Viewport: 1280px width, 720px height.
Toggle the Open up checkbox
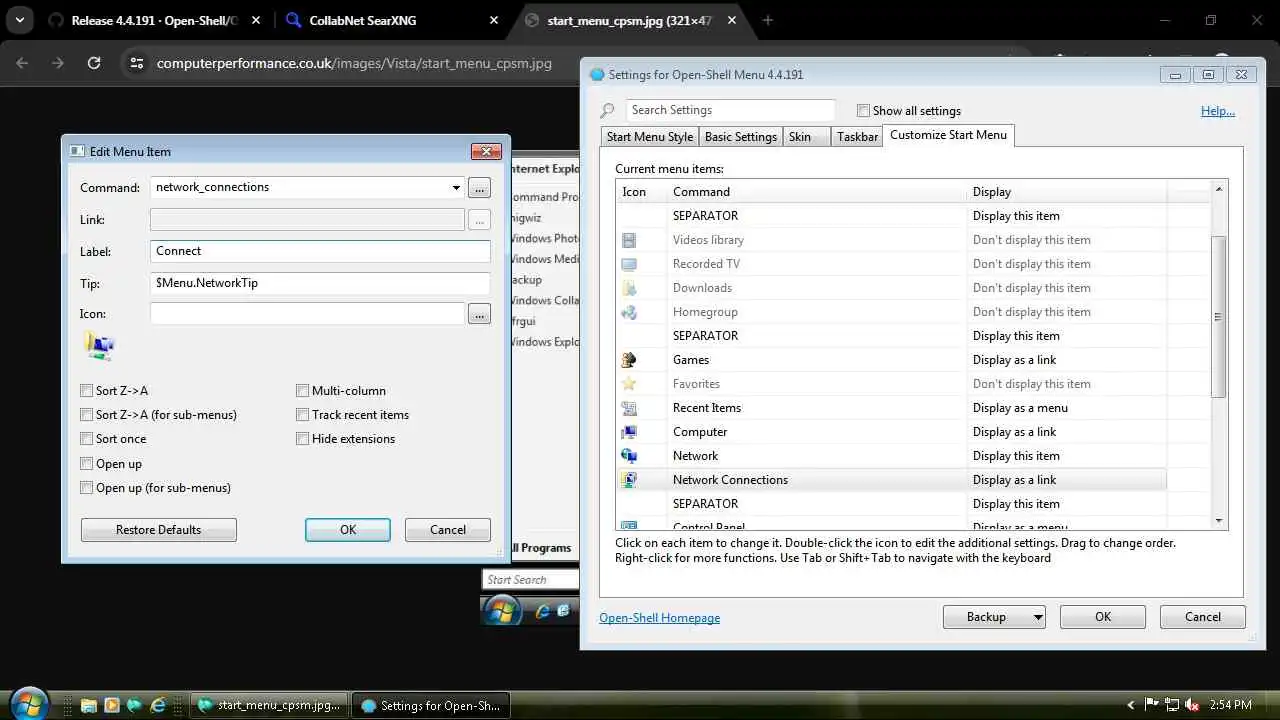click(x=87, y=464)
